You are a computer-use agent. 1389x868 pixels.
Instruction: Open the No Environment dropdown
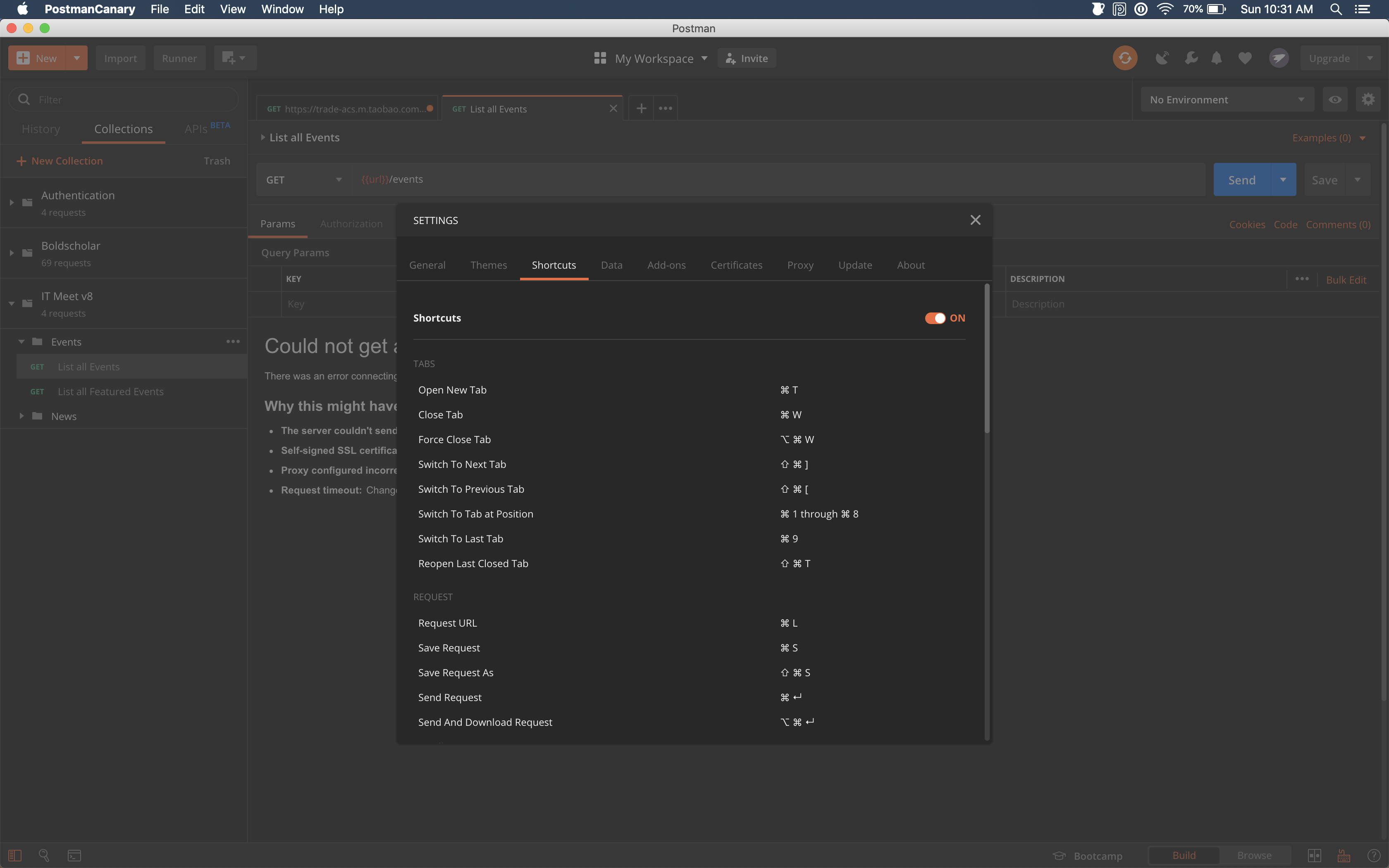pyautogui.click(x=1227, y=99)
